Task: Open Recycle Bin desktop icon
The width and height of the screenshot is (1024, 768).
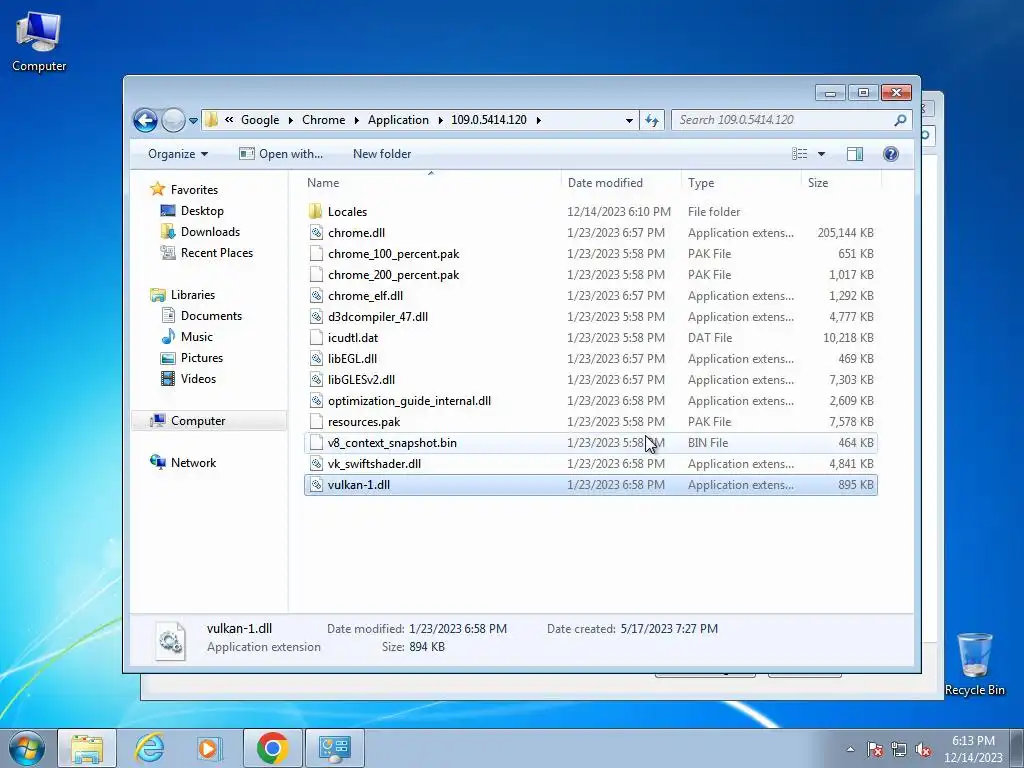Action: pos(974,664)
